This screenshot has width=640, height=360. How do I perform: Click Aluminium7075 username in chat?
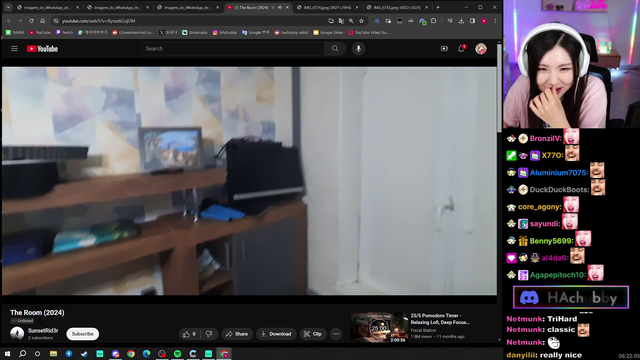(x=559, y=173)
